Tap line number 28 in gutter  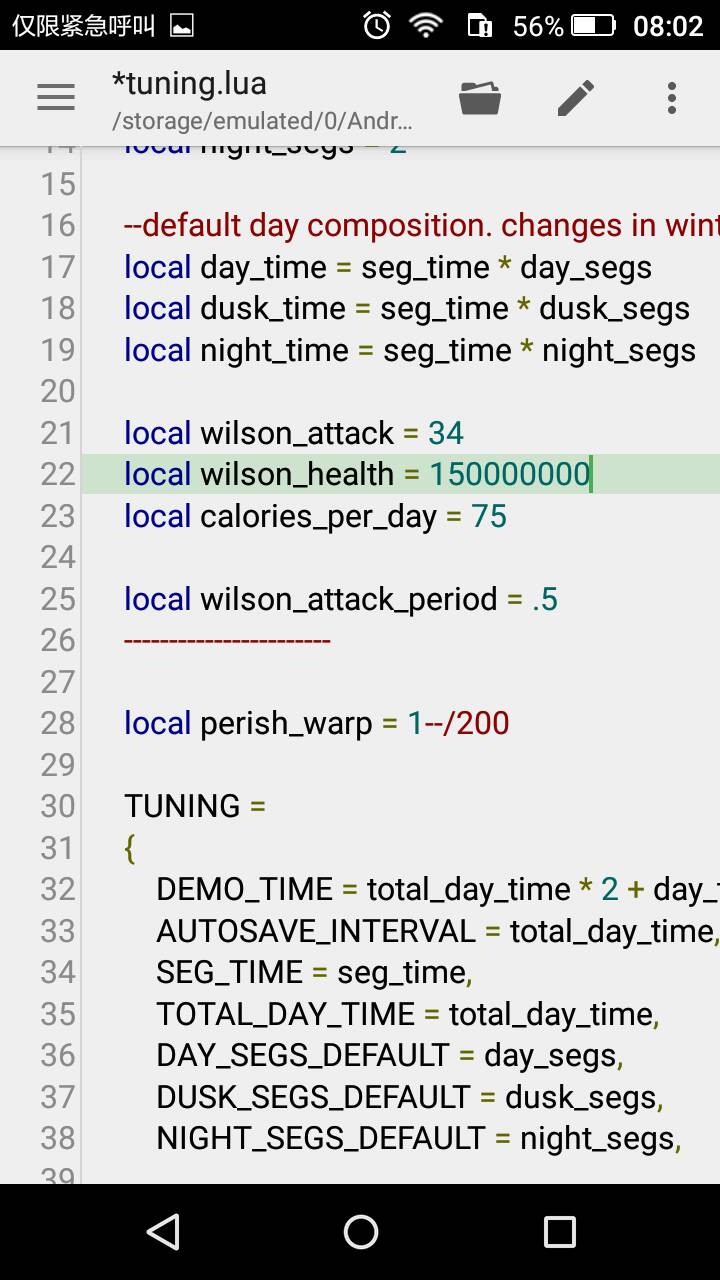point(58,723)
